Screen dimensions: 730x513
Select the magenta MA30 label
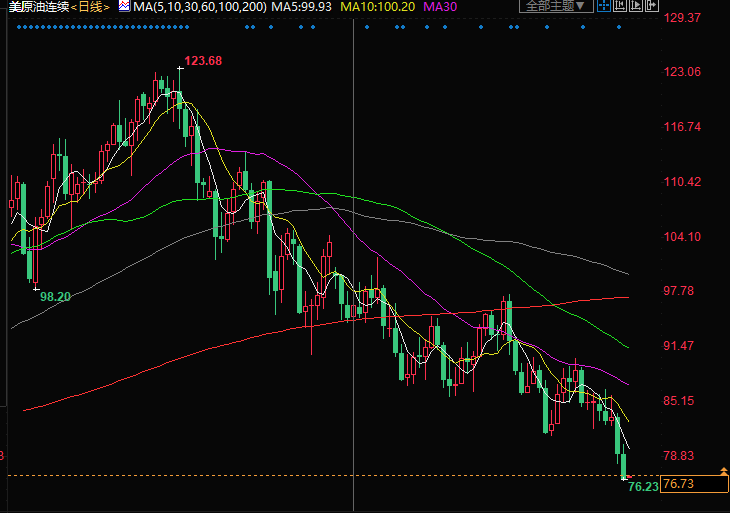click(x=439, y=8)
